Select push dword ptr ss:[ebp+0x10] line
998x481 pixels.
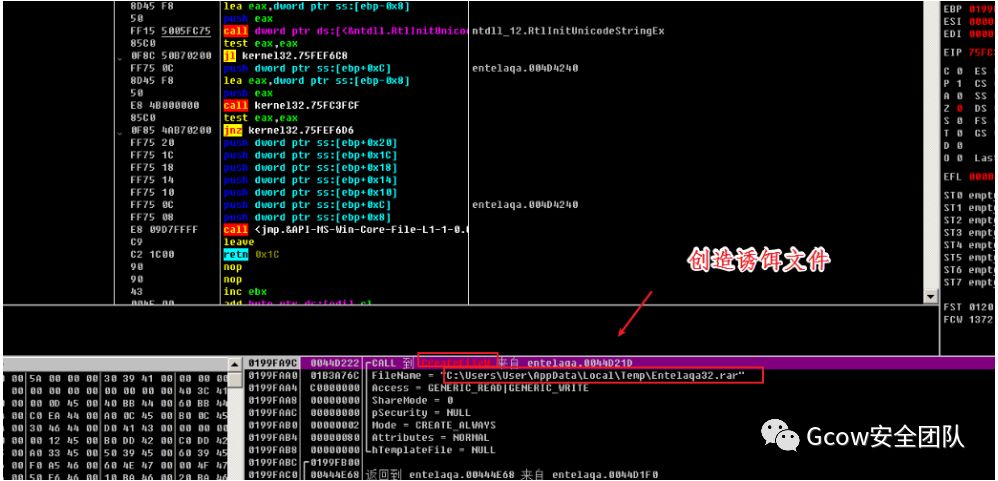[310, 192]
